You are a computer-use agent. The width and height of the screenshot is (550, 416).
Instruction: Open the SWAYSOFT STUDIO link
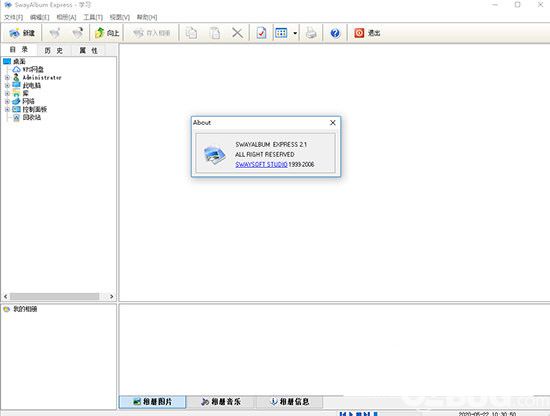tap(261, 165)
